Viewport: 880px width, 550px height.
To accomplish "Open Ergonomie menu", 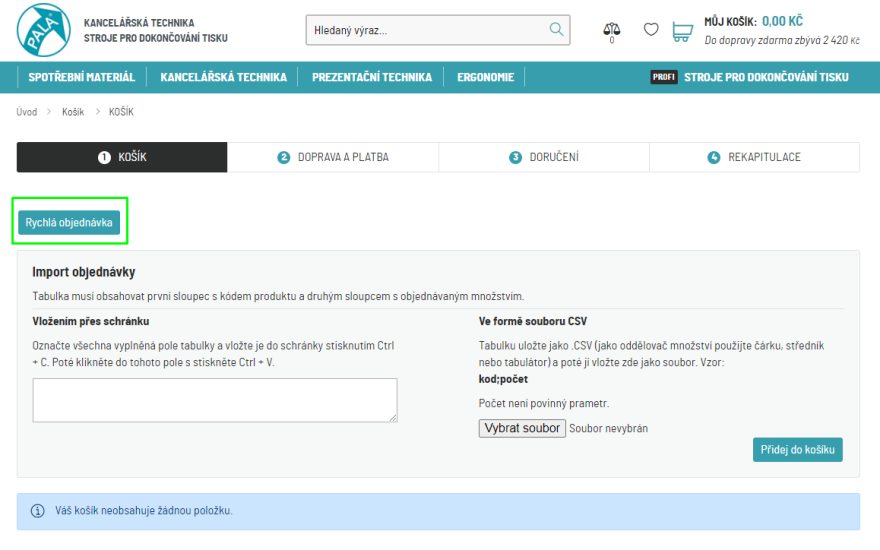I will coord(485,77).
